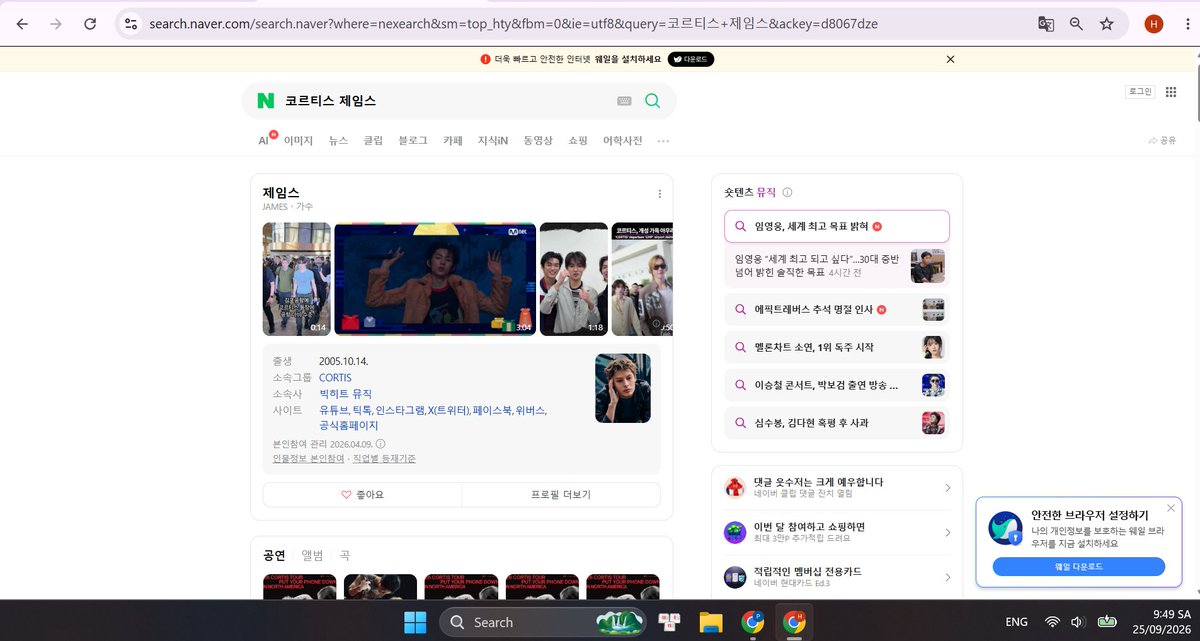Click the info icon next to 숏텐츠 뮤직

787,192
